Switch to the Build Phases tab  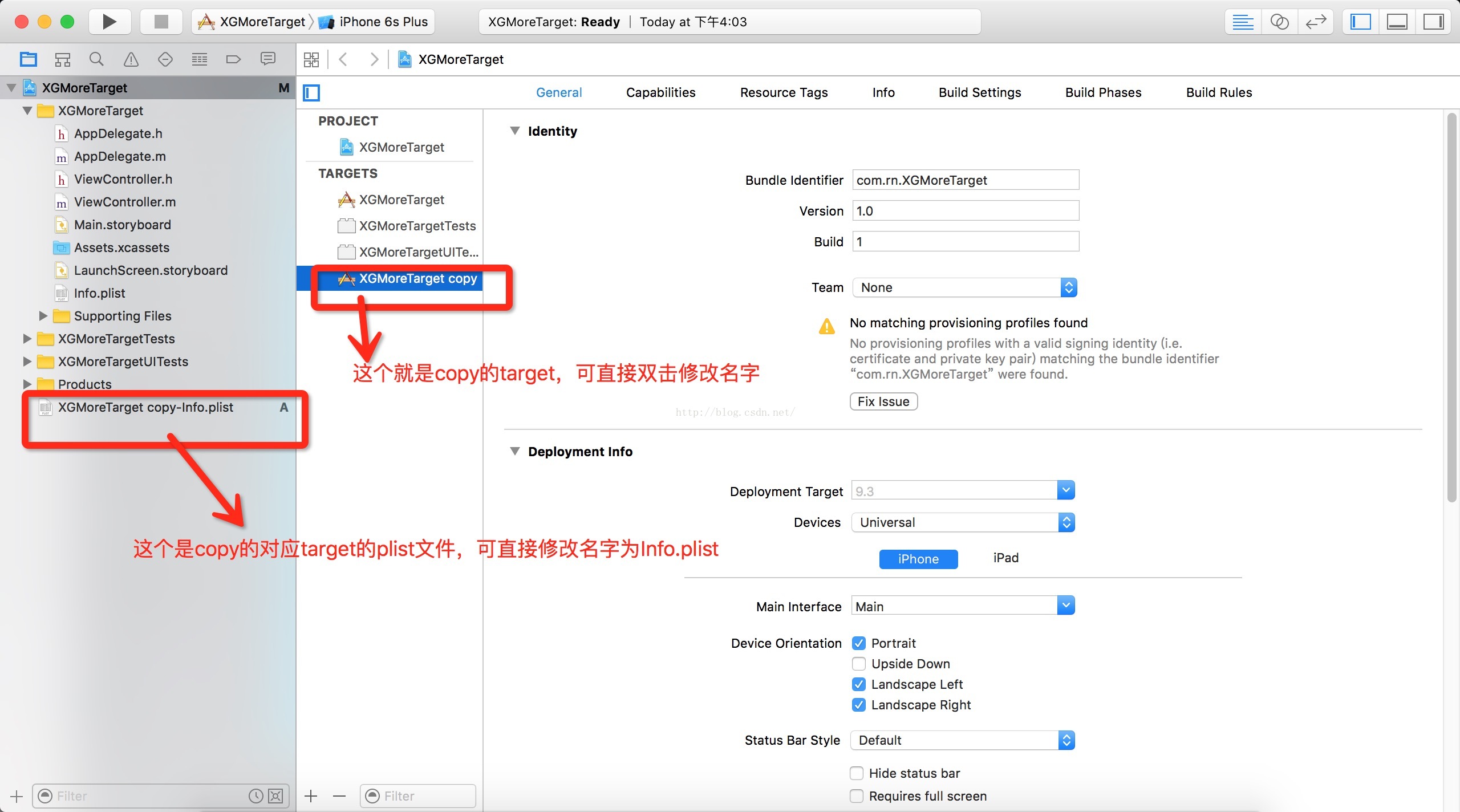(1103, 92)
